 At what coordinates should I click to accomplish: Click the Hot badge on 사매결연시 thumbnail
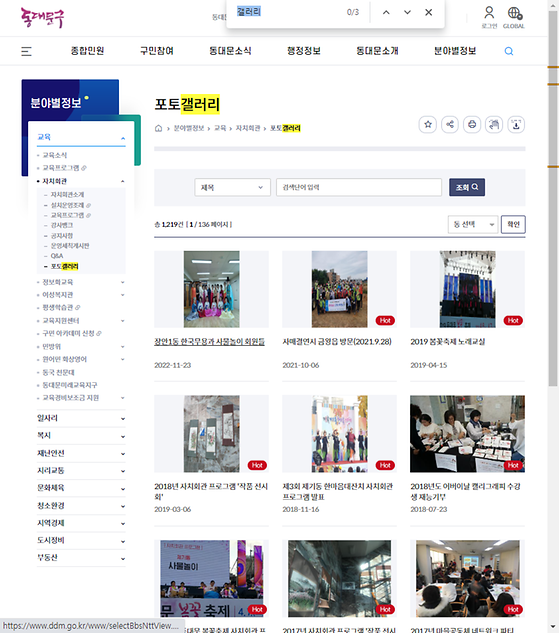coord(385,321)
